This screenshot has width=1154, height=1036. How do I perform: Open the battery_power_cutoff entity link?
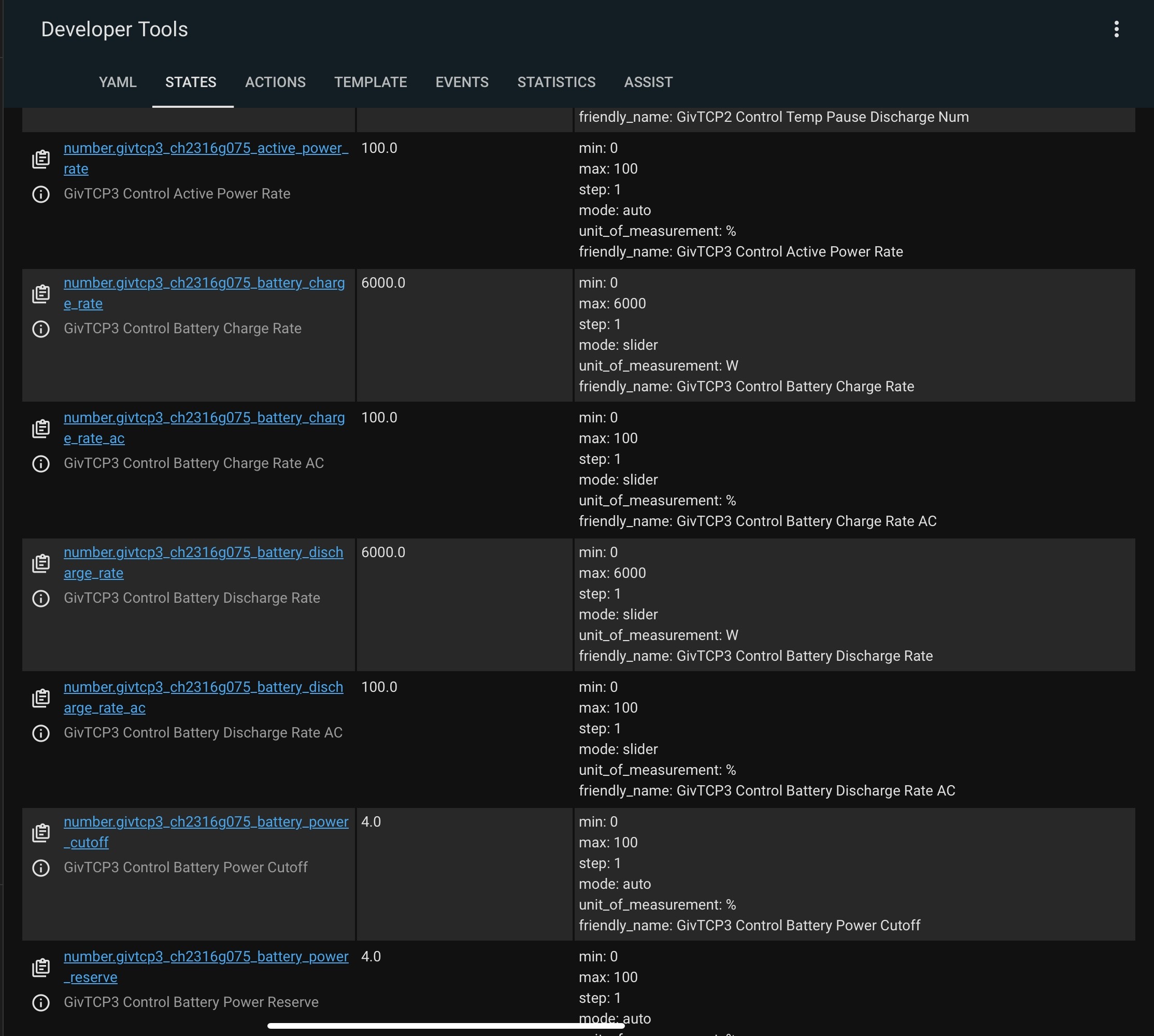pos(206,832)
